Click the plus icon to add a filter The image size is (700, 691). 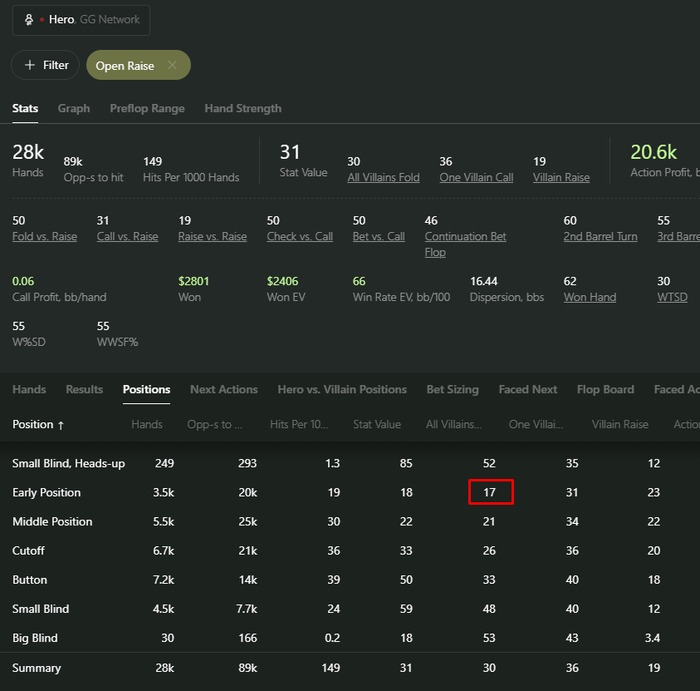click(x=30, y=65)
